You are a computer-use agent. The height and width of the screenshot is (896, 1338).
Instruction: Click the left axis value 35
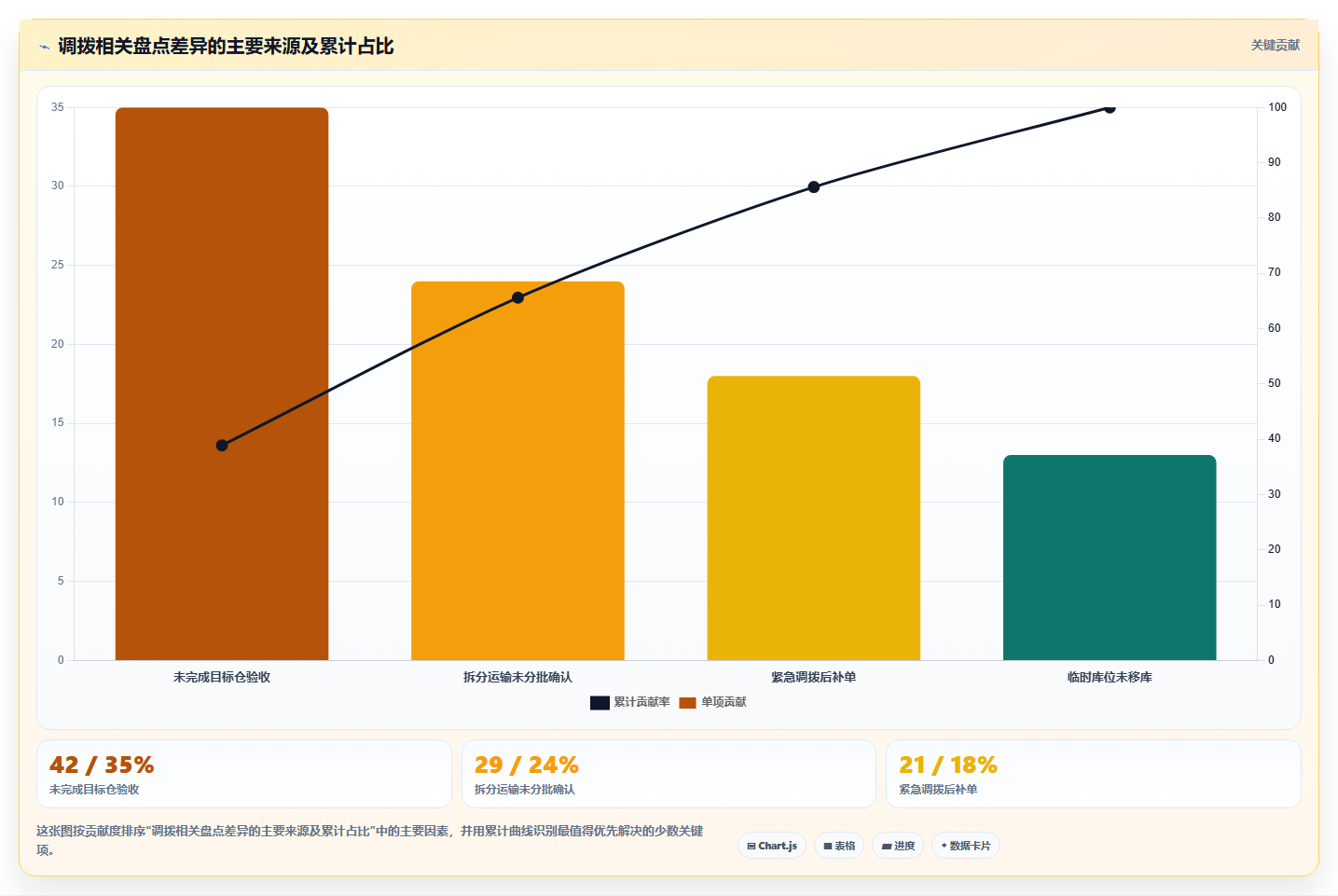click(x=58, y=107)
